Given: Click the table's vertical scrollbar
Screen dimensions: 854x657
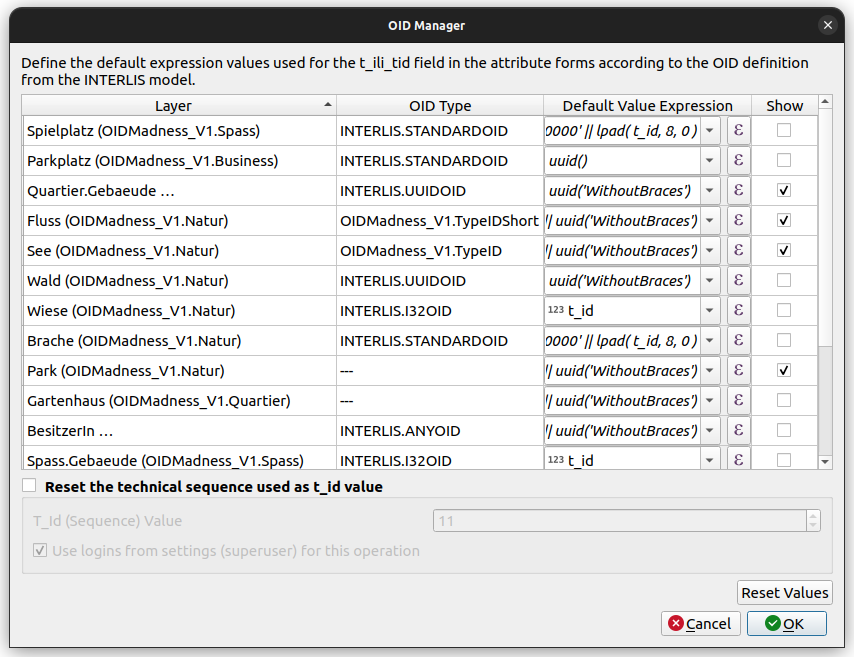Looking at the screenshot, I should (x=825, y=250).
